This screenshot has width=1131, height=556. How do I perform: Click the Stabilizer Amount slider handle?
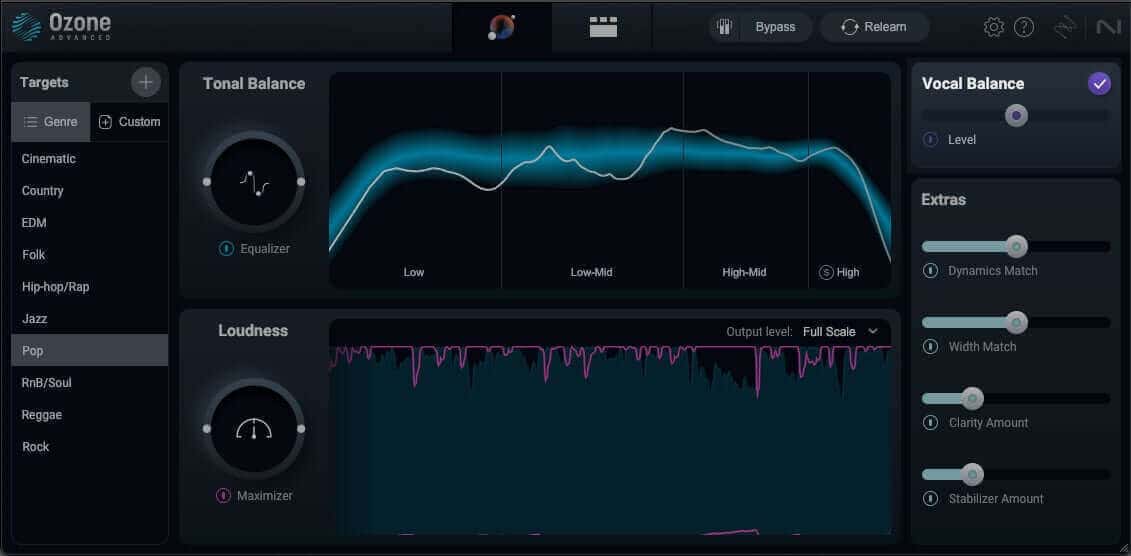[x=972, y=474]
